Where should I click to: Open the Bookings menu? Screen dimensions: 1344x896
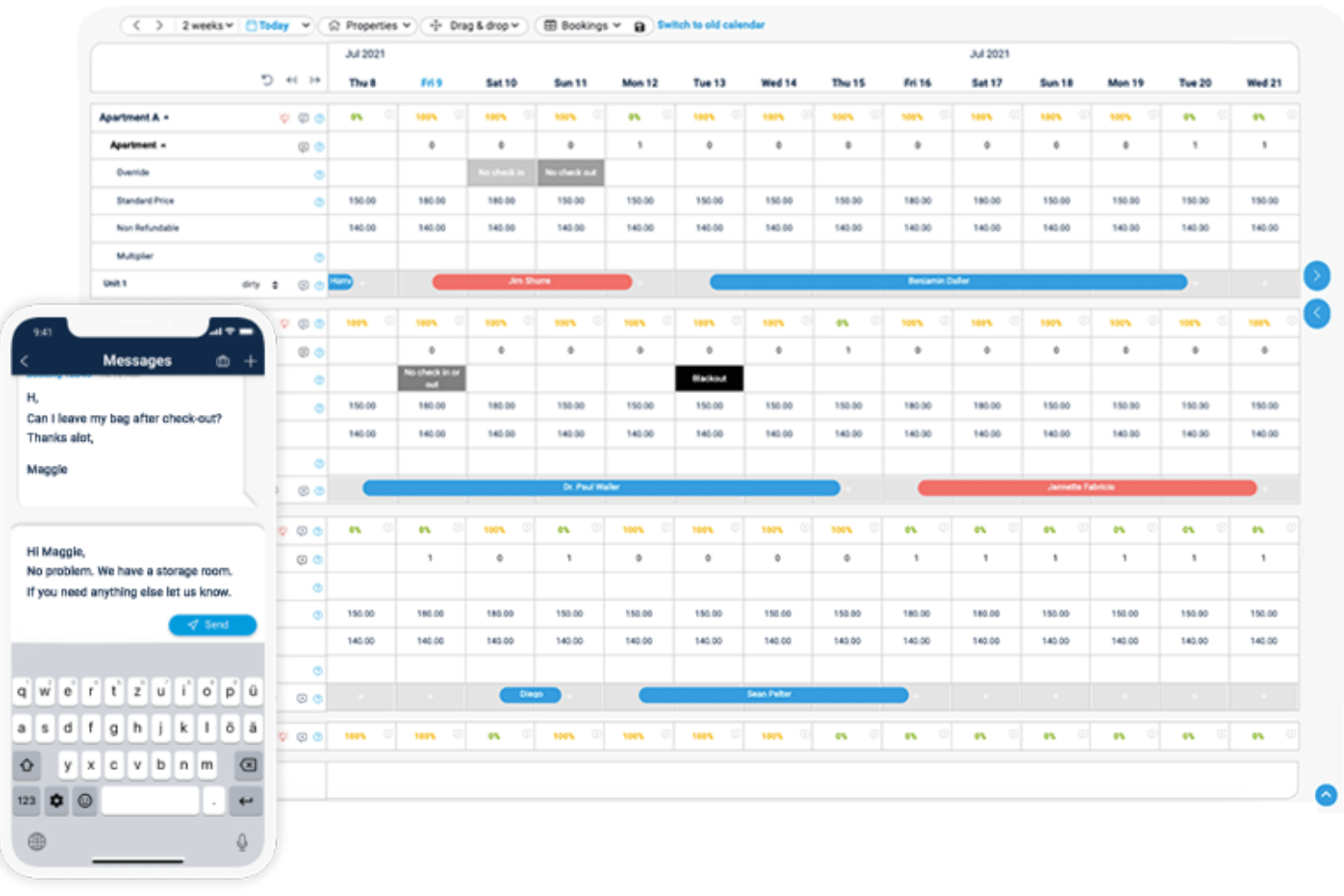(x=582, y=25)
